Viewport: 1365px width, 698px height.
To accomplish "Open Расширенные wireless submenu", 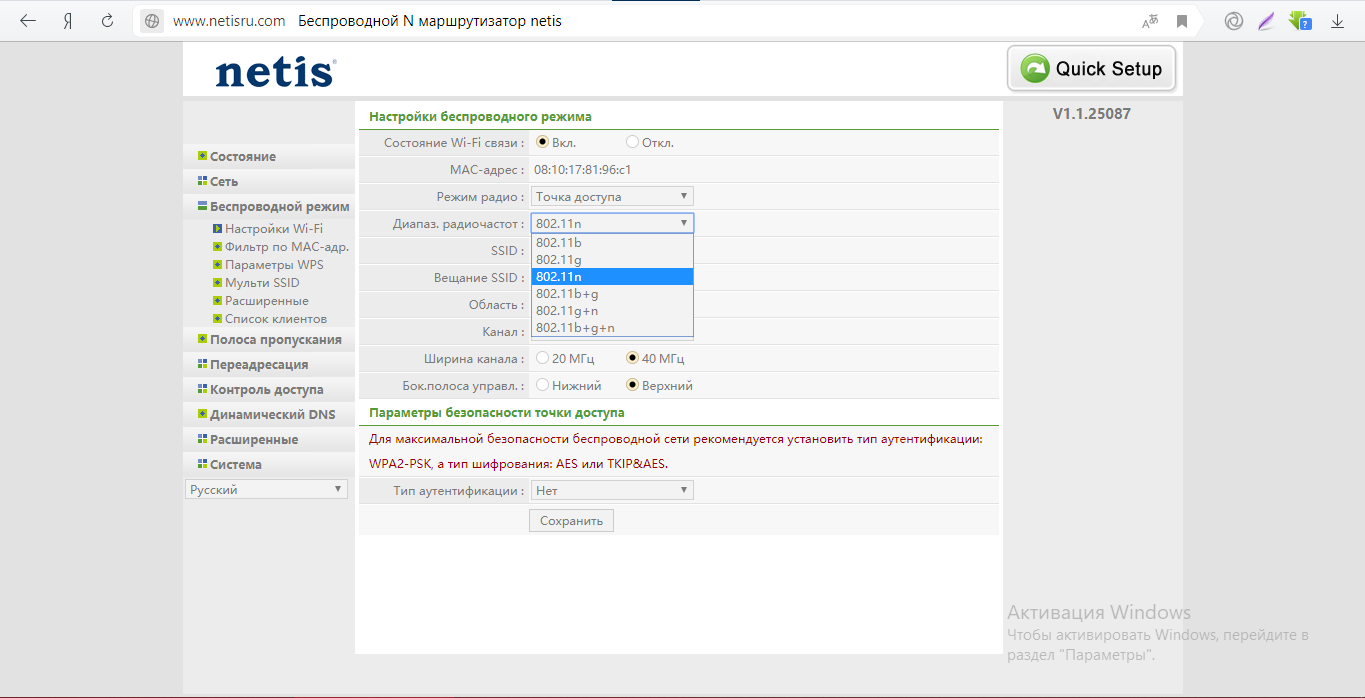I will [x=266, y=301].
